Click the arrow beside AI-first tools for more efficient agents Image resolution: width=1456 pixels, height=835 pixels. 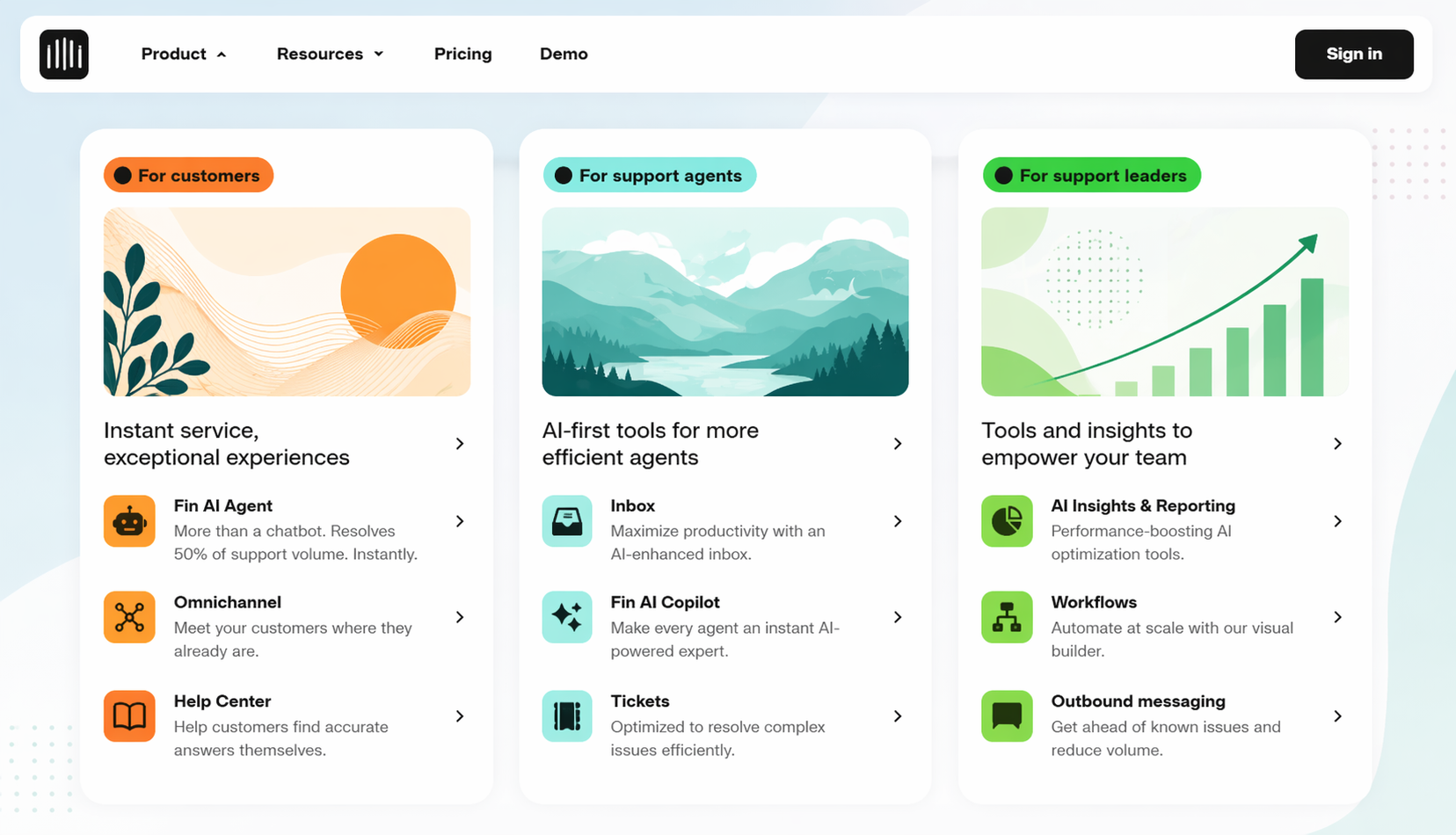click(x=898, y=444)
